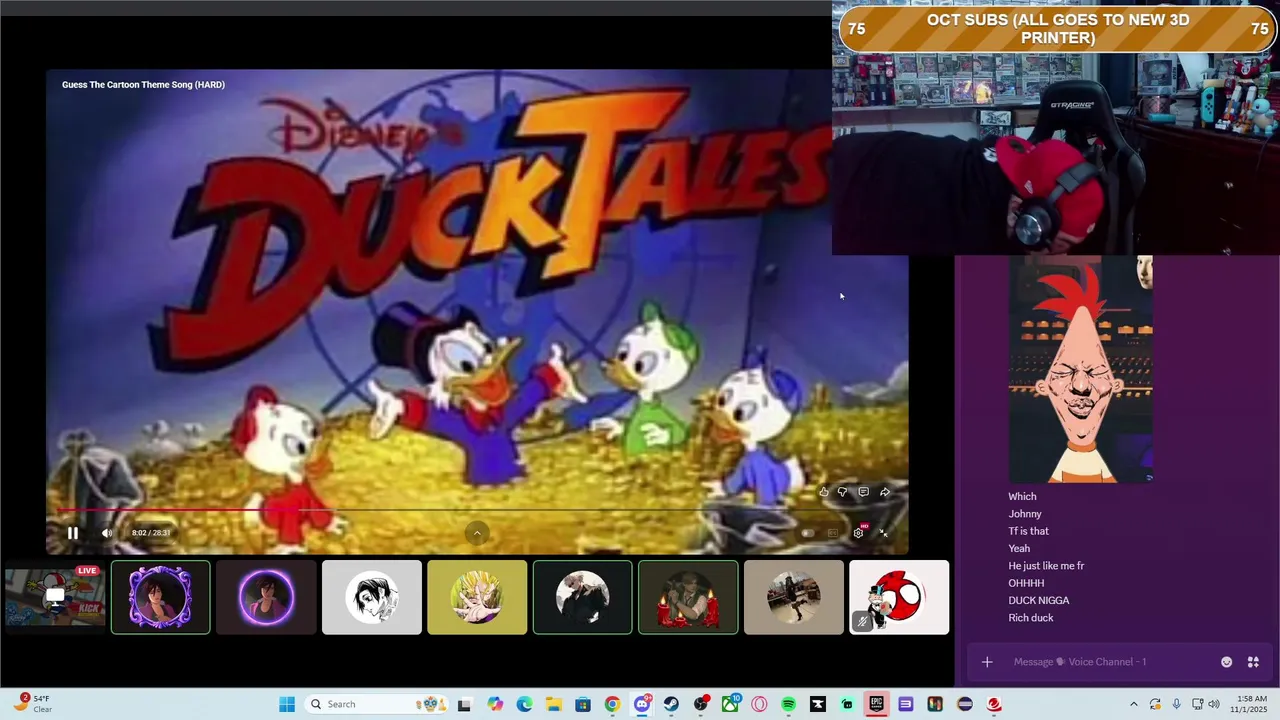1280x720 pixels.
Task: Open the cartoon face image in chat
Action: click(1080, 370)
